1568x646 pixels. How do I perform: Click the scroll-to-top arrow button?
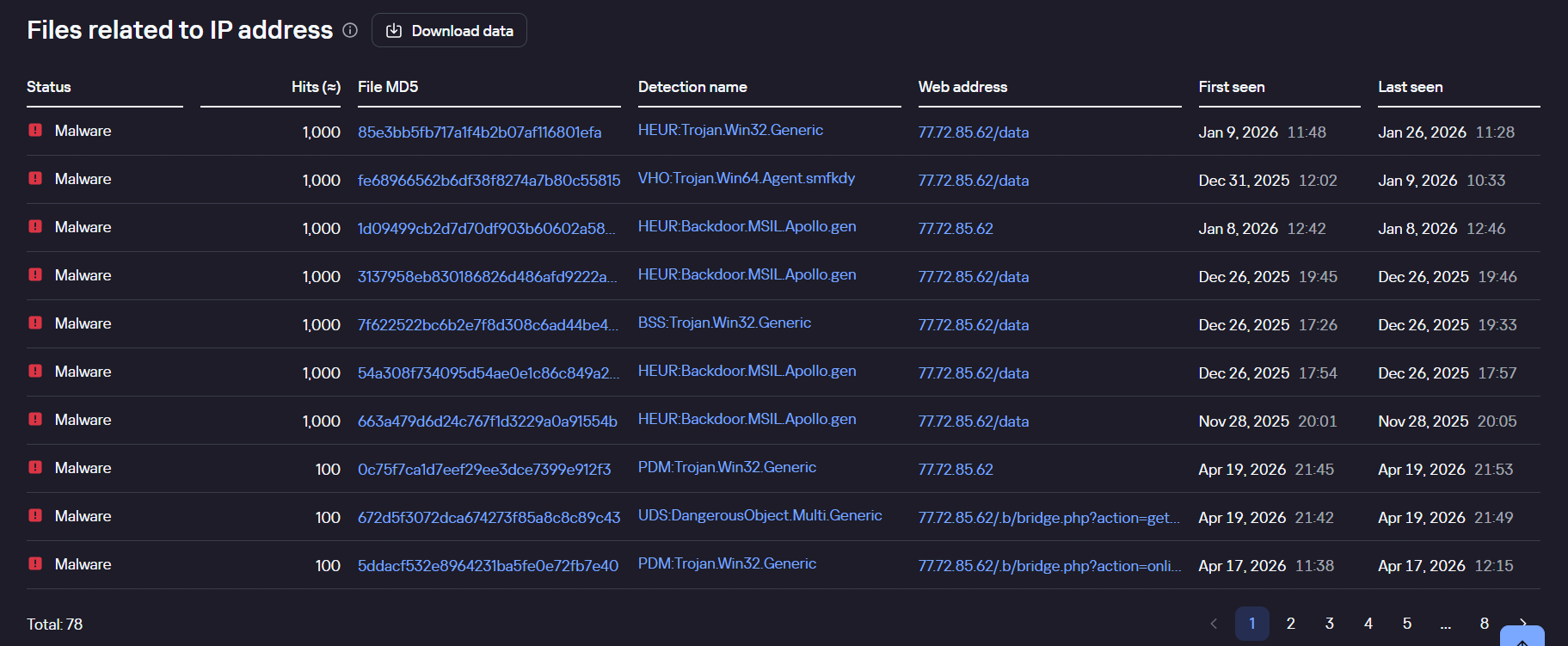click(x=1522, y=637)
